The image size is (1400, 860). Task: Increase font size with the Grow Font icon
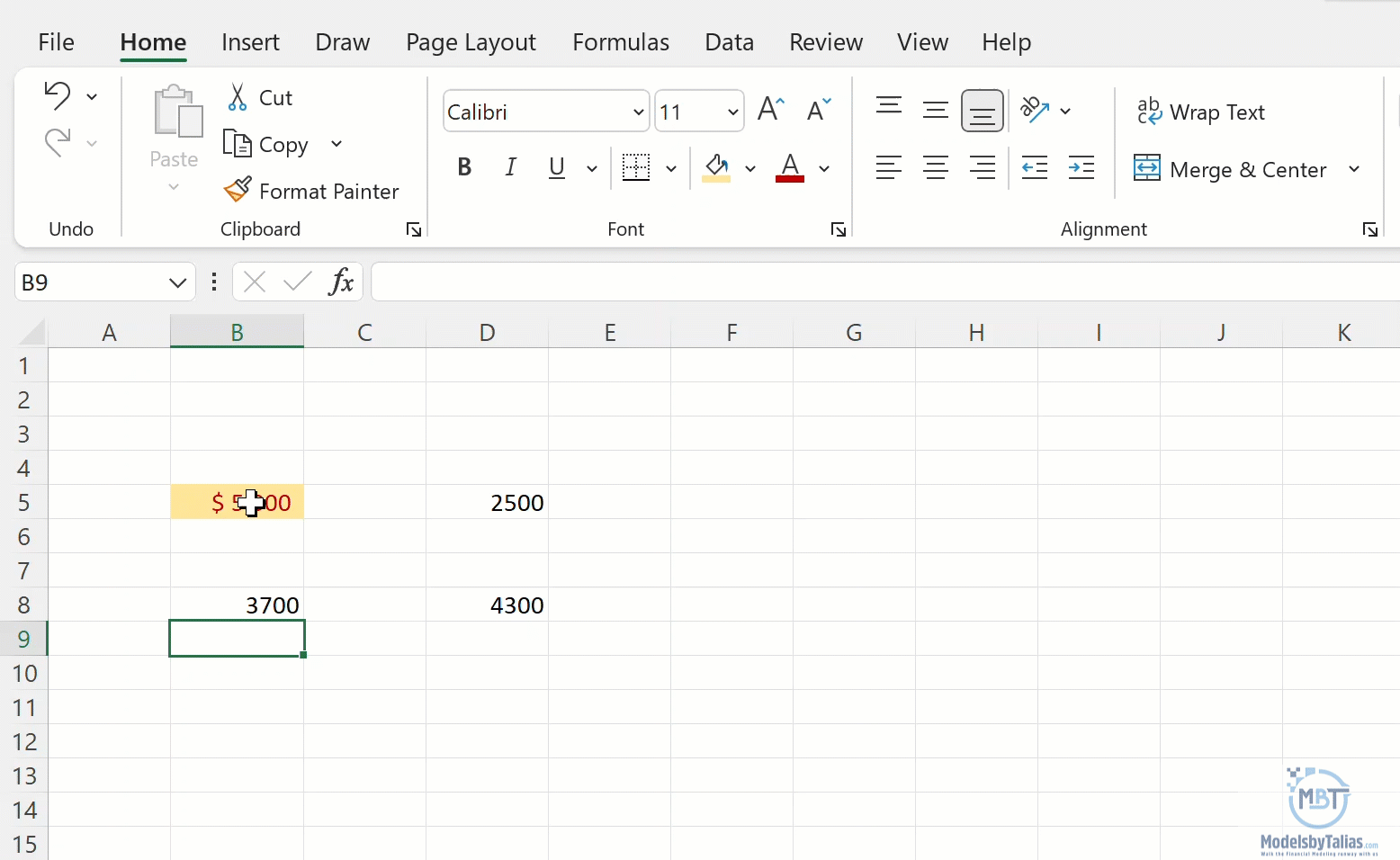(x=767, y=108)
